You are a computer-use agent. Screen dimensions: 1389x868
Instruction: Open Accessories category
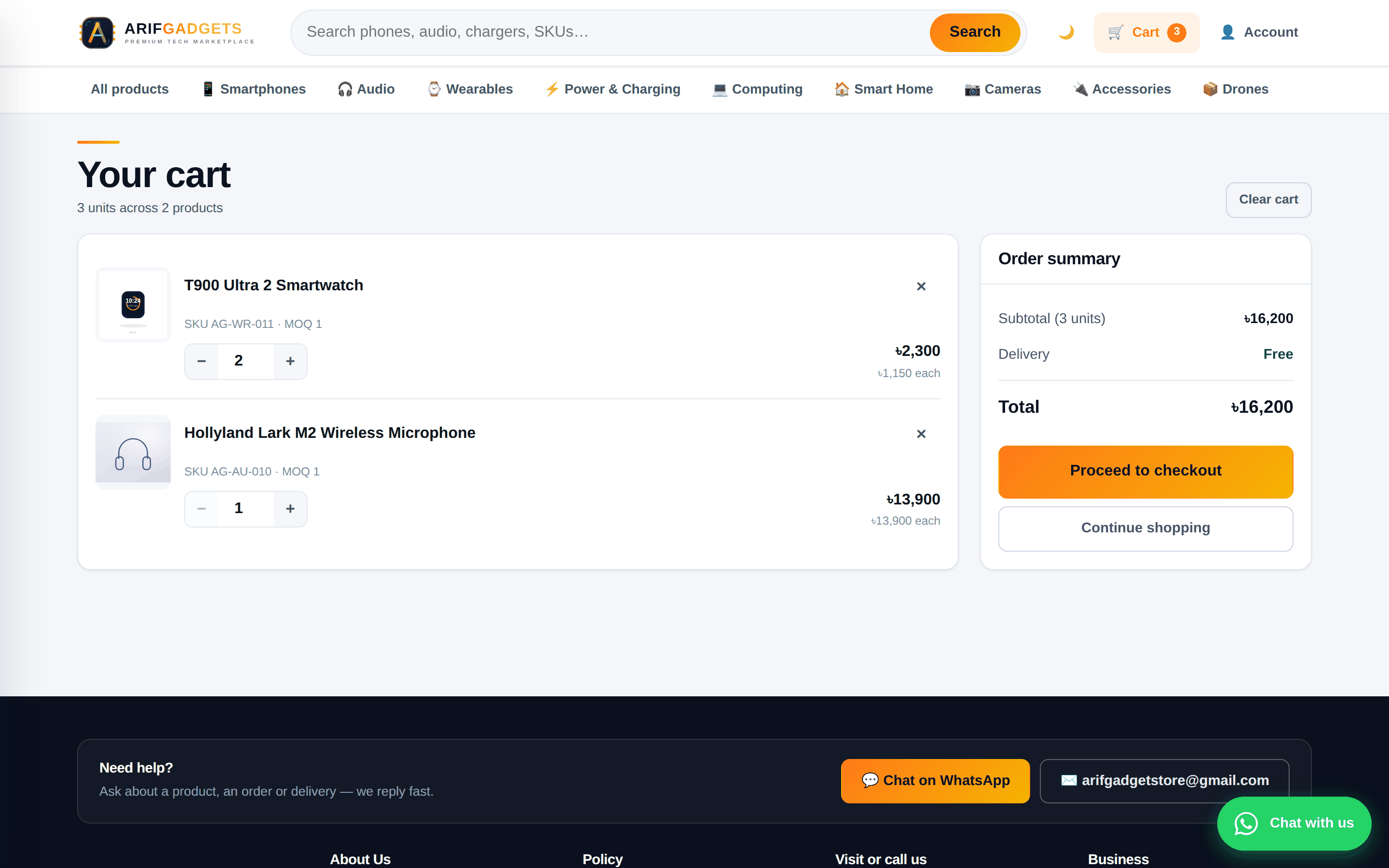point(1122,89)
